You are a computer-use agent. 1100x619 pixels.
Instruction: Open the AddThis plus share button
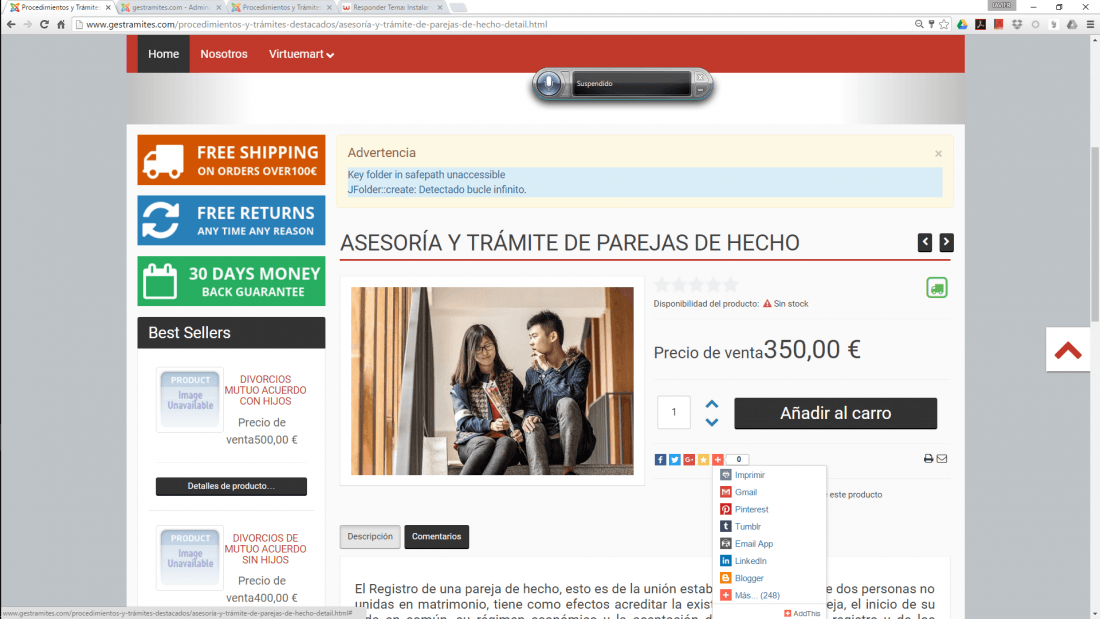pyautogui.click(x=718, y=460)
